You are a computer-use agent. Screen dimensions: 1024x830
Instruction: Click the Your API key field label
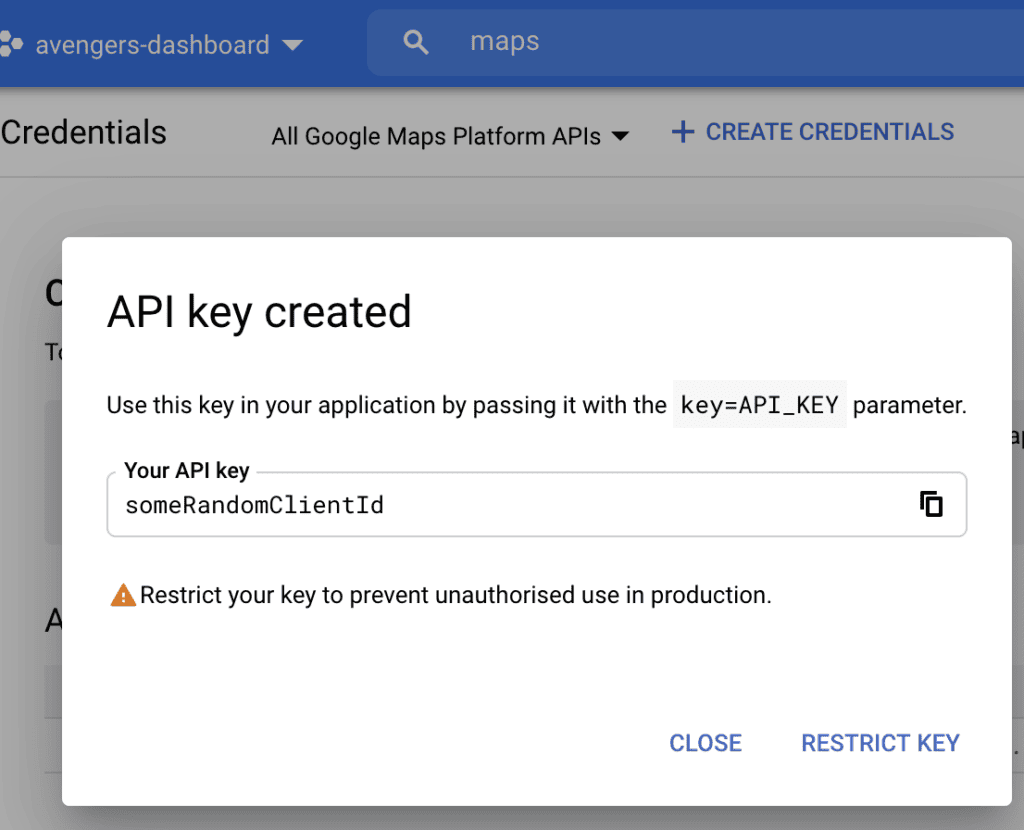coord(187,470)
